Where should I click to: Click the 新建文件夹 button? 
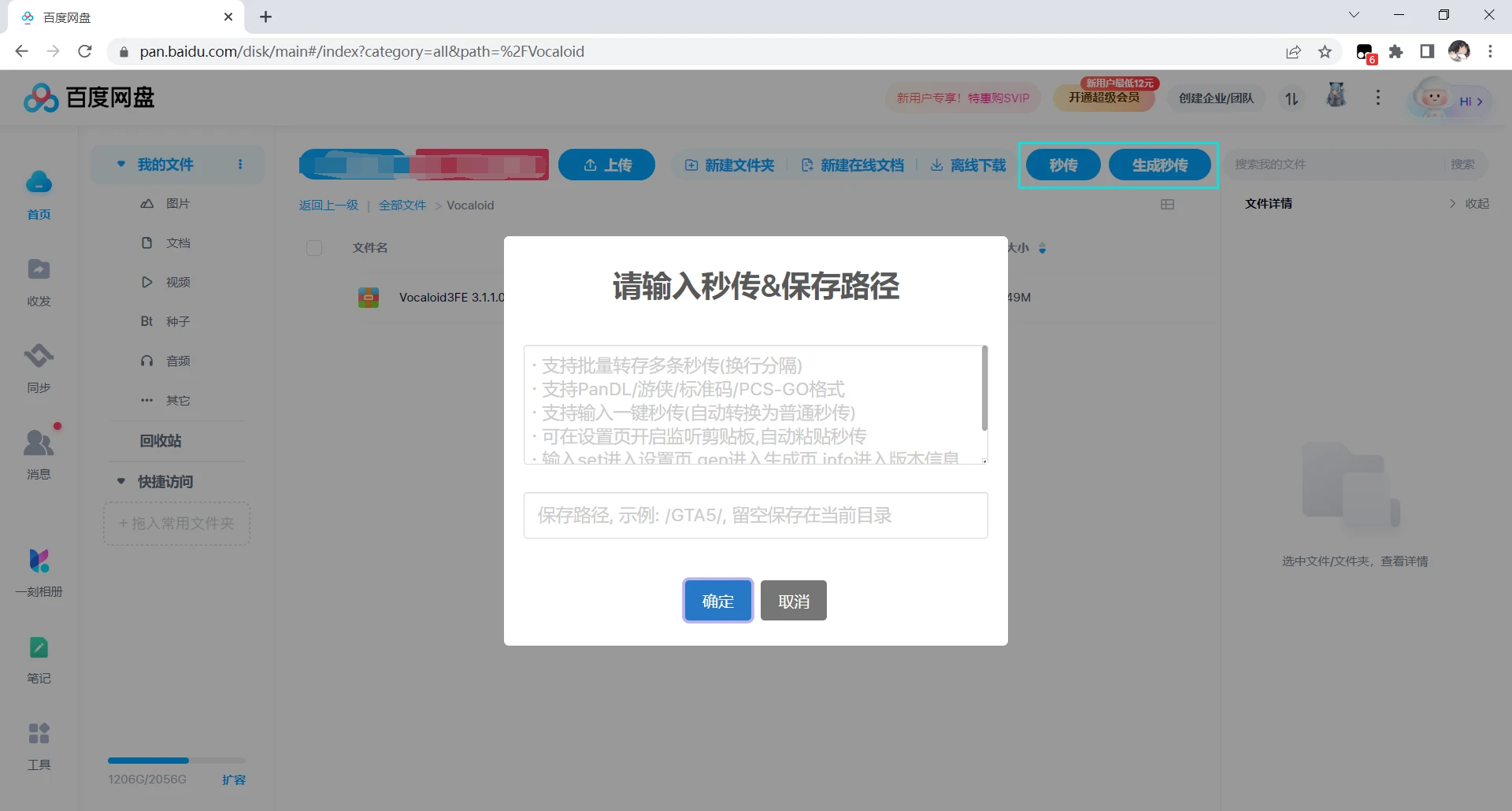click(729, 165)
